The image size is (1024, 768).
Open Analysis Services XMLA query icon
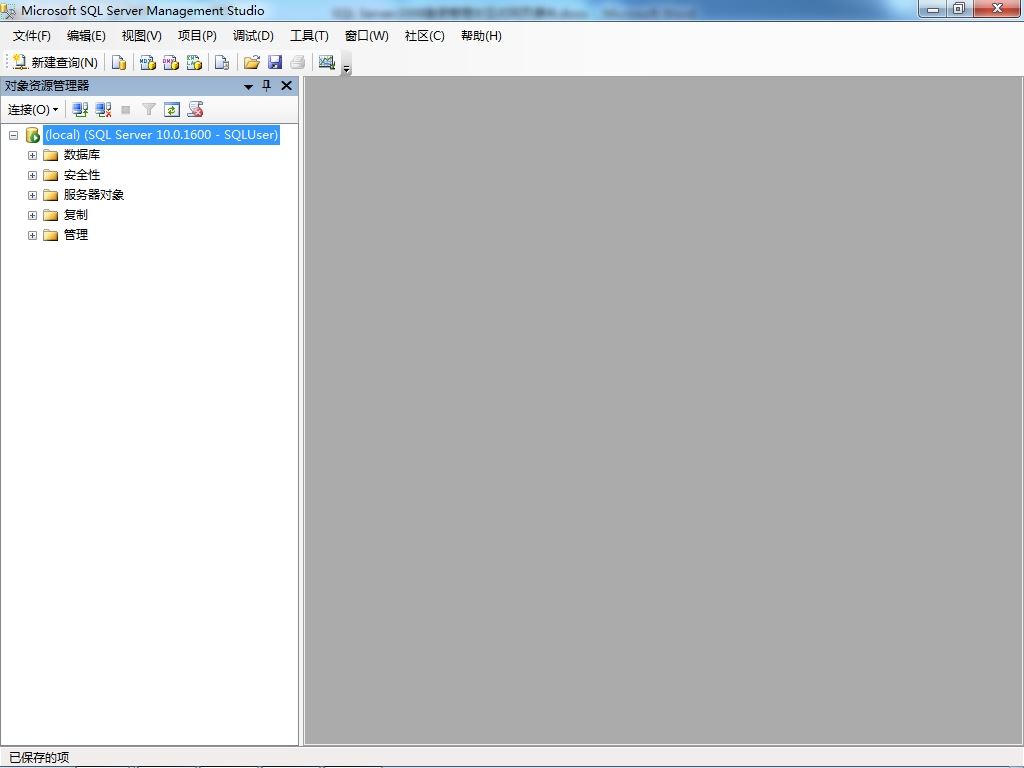pyautogui.click(x=195, y=62)
